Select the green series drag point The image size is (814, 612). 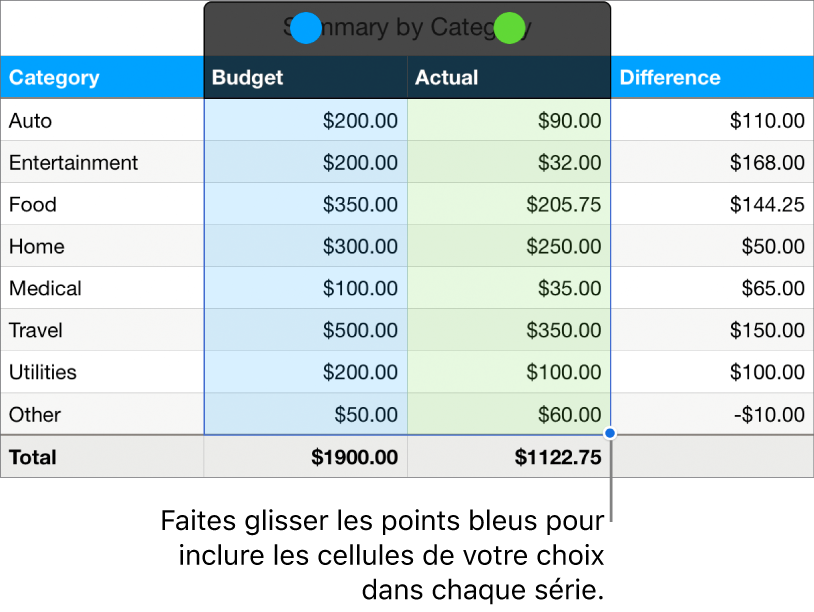pos(509,28)
